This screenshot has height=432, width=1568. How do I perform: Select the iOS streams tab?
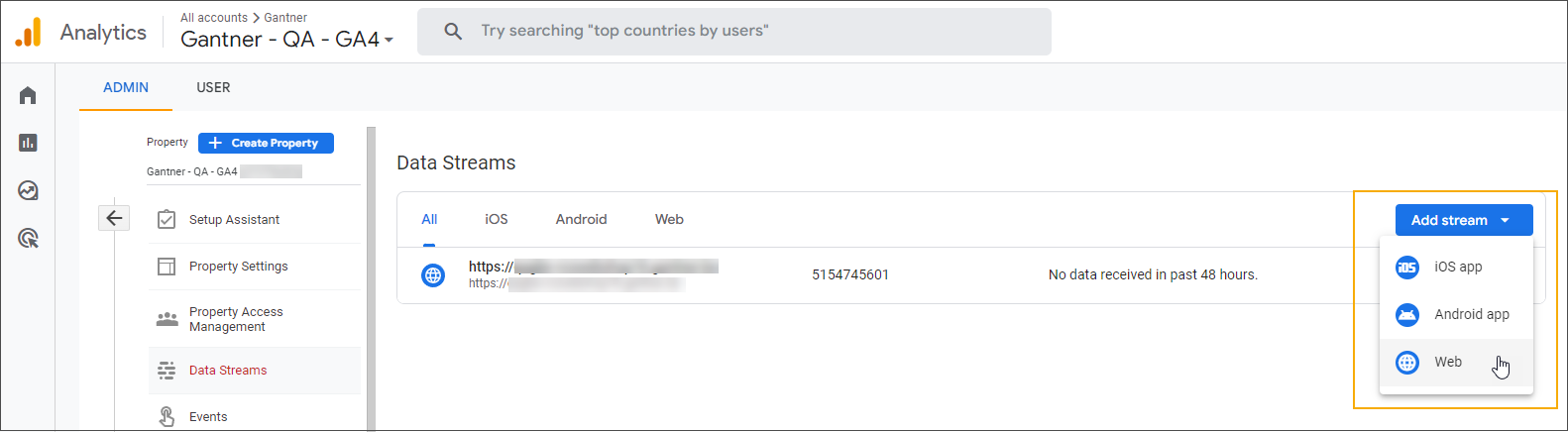[x=497, y=219]
